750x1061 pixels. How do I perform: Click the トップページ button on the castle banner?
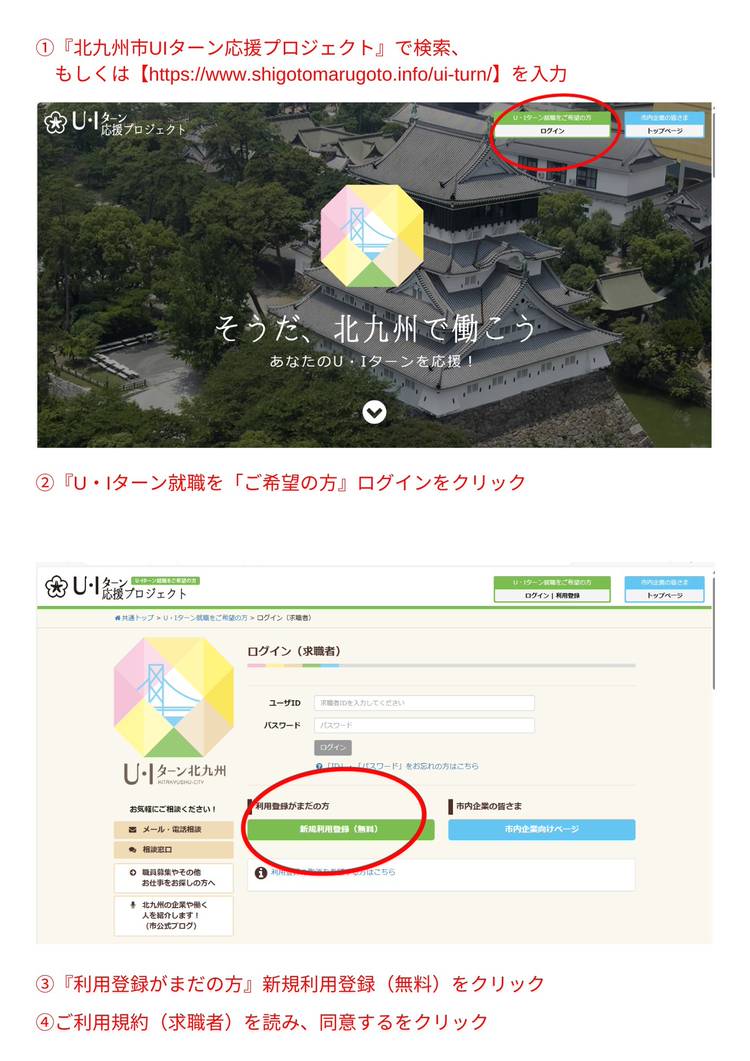pos(664,131)
